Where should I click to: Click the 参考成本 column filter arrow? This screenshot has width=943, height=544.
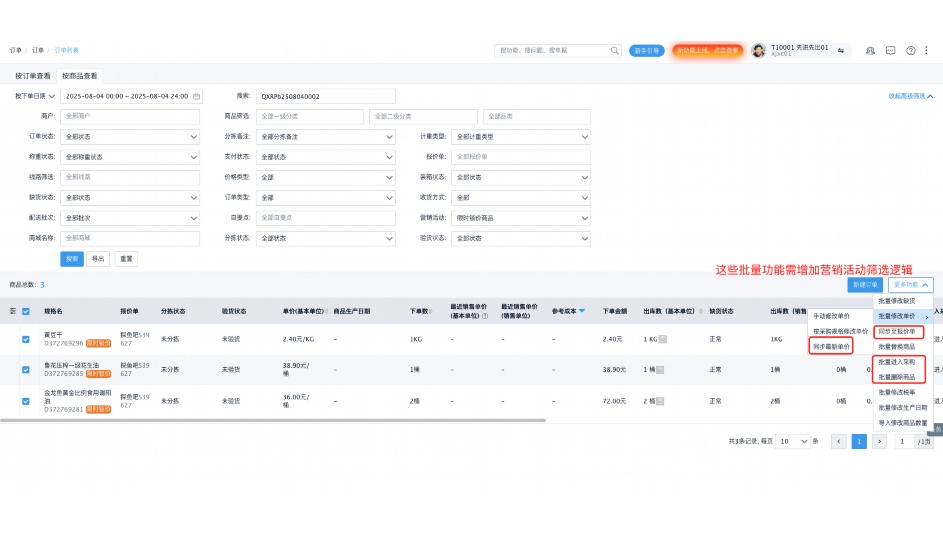point(582,311)
